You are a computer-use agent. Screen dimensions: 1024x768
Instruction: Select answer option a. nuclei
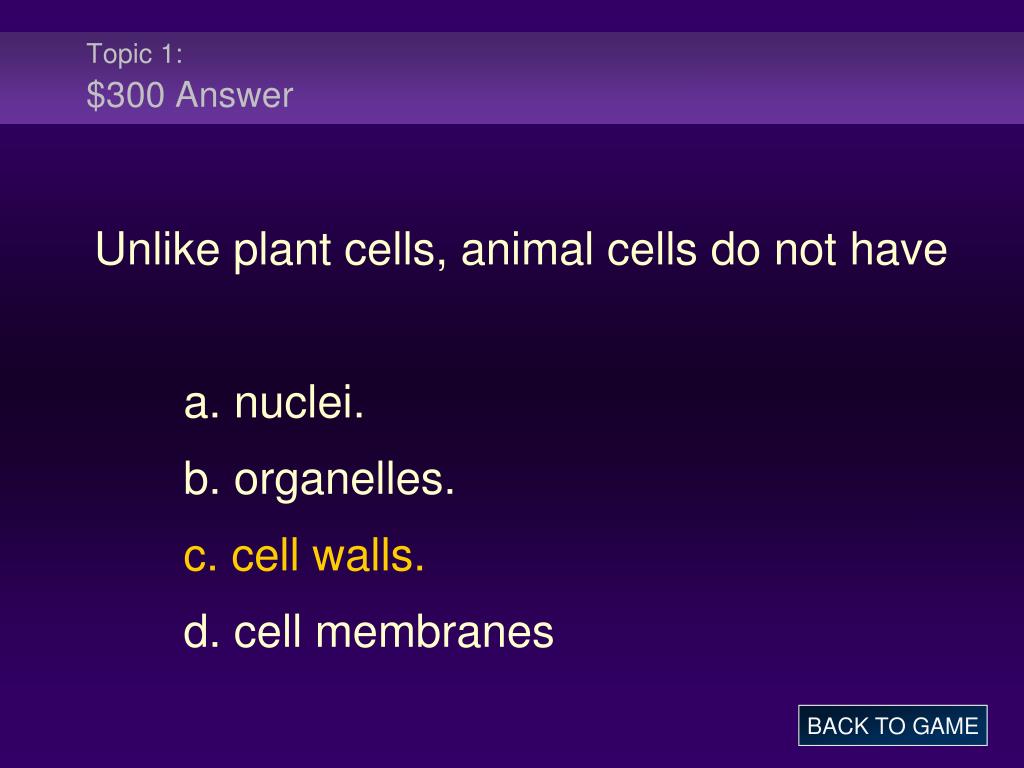[x=274, y=402]
